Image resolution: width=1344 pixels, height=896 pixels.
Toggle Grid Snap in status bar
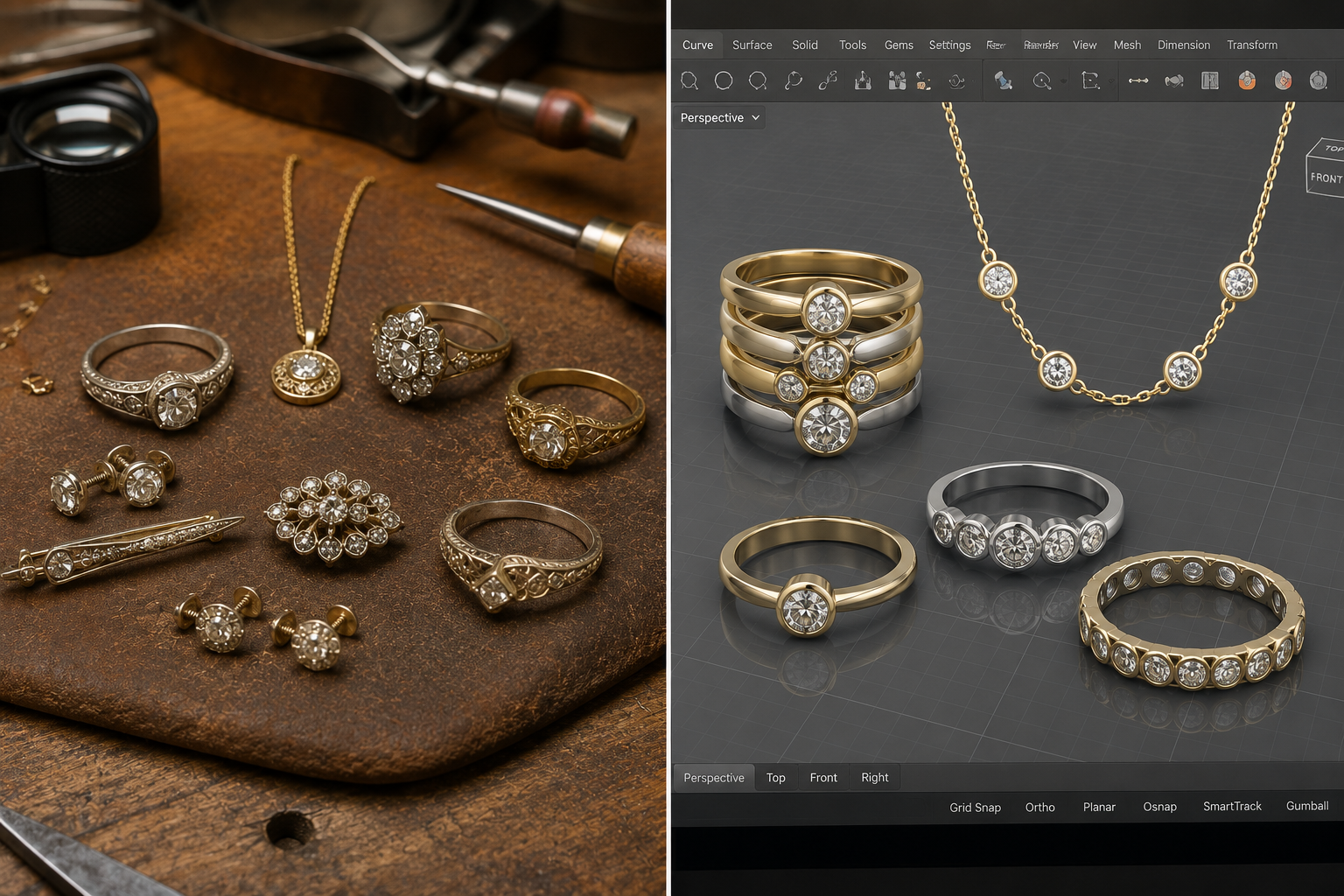coord(975,807)
